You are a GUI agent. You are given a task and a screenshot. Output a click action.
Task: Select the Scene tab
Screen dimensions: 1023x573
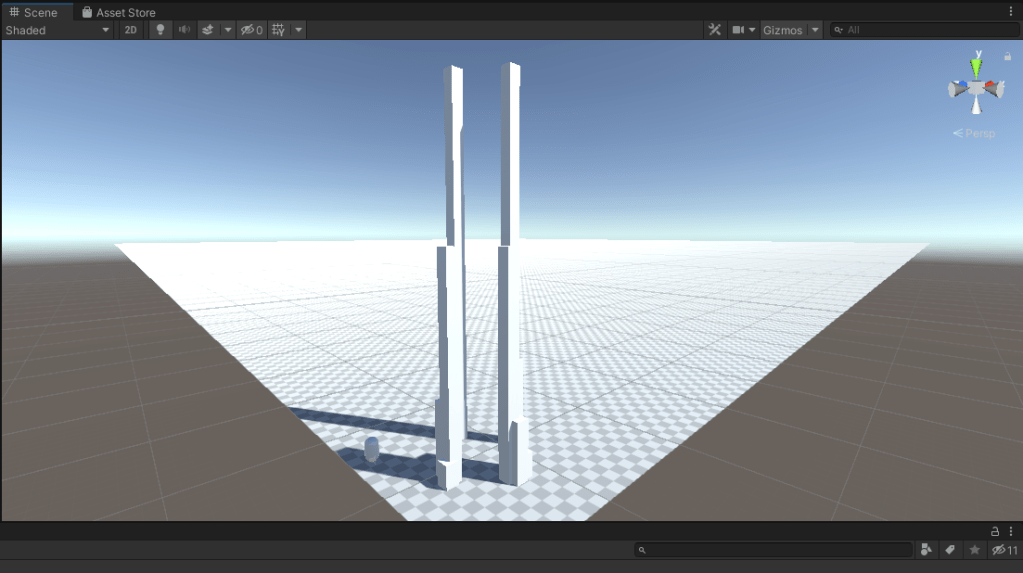35,12
